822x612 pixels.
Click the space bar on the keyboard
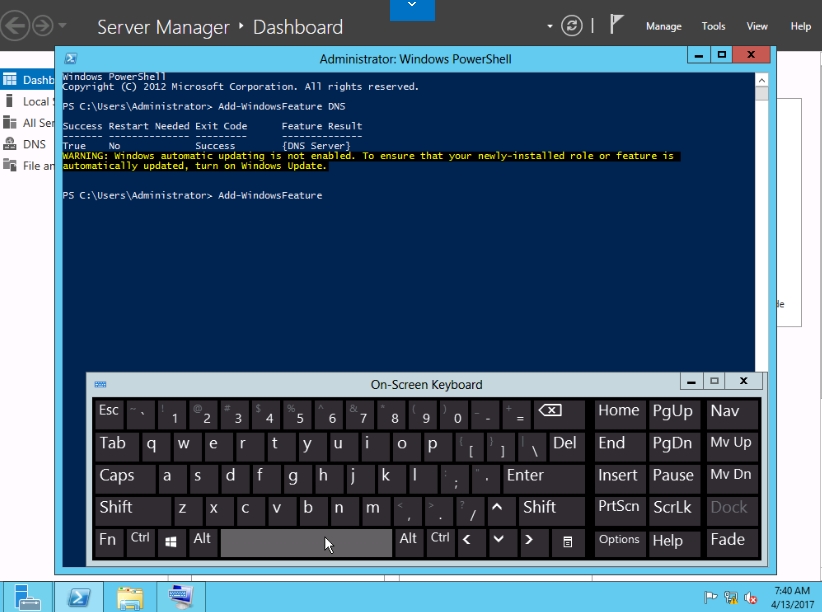(306, 543)
